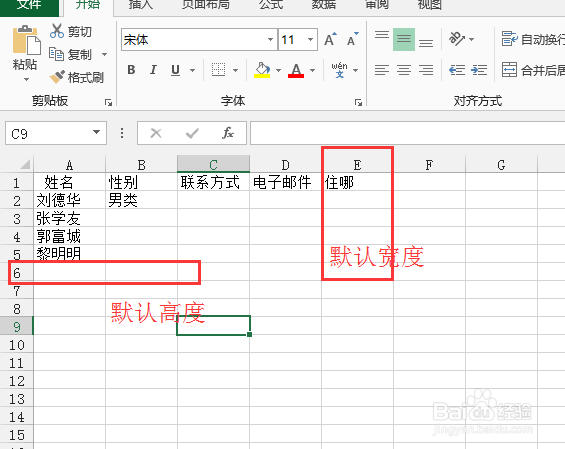Select row 9 header
565x449 pixels.
point(17,327)
